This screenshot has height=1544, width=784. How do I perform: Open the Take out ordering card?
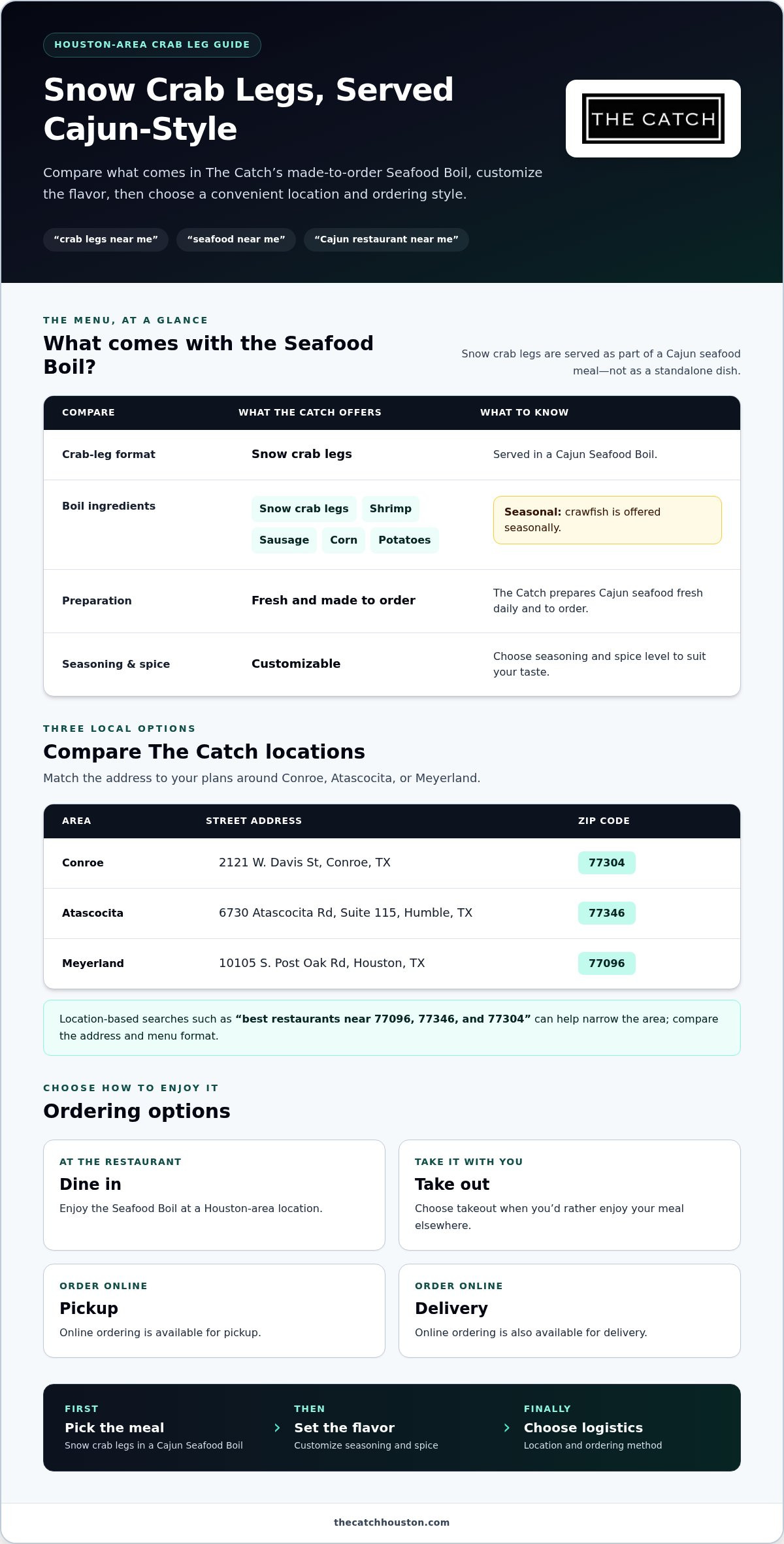point(570,1195)
